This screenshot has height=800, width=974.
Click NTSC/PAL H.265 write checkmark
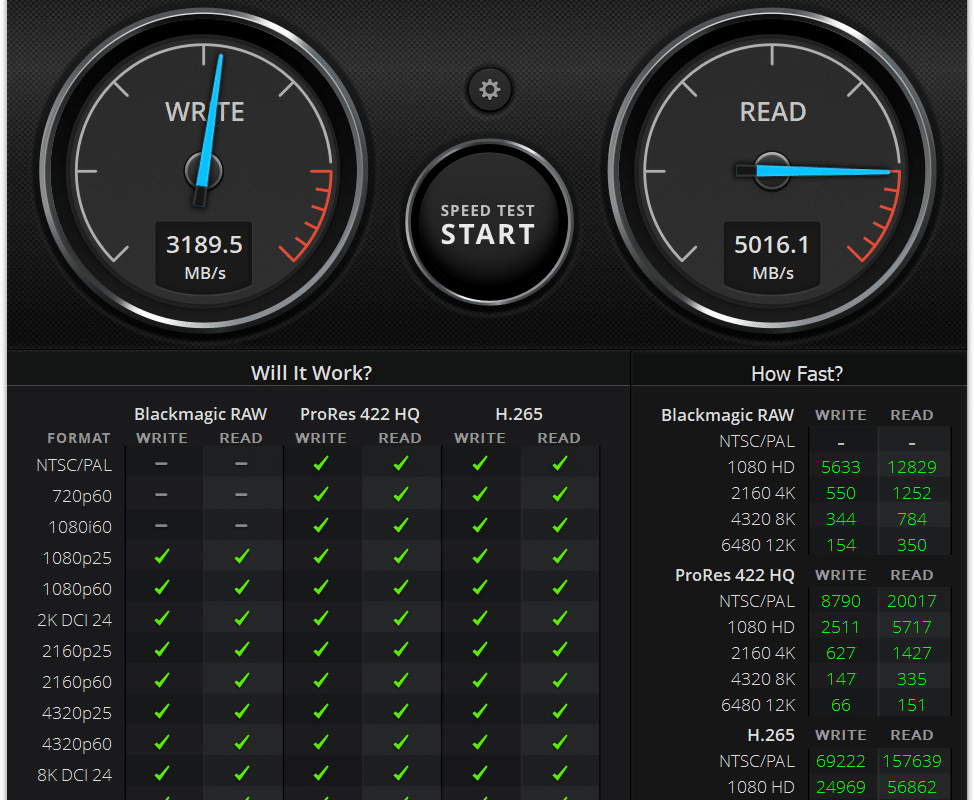click(x=480, y=463)
